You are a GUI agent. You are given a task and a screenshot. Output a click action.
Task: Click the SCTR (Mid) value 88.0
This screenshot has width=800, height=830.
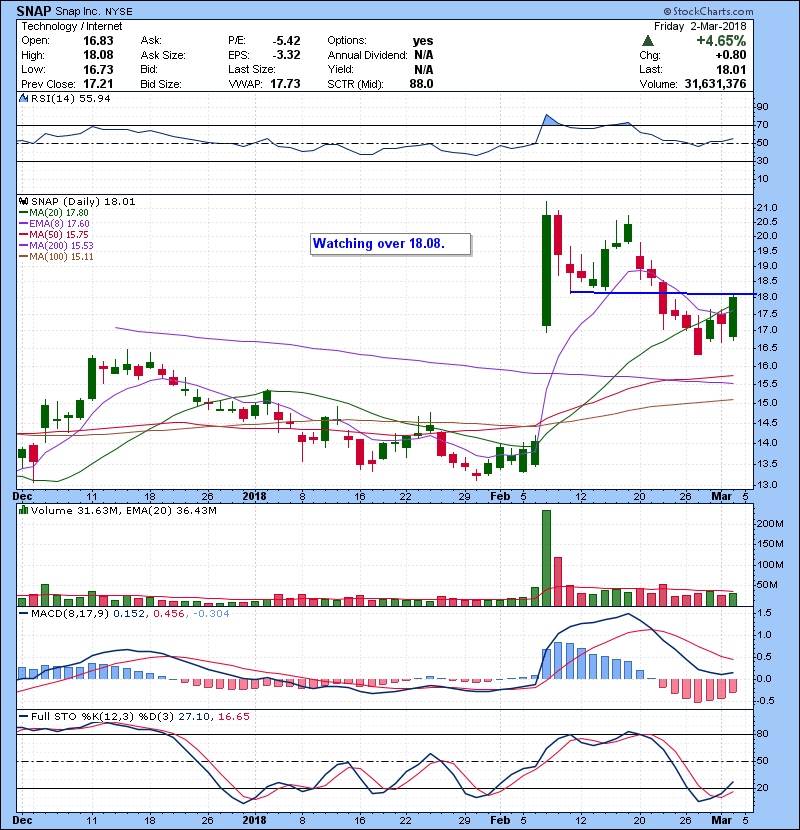421,84
